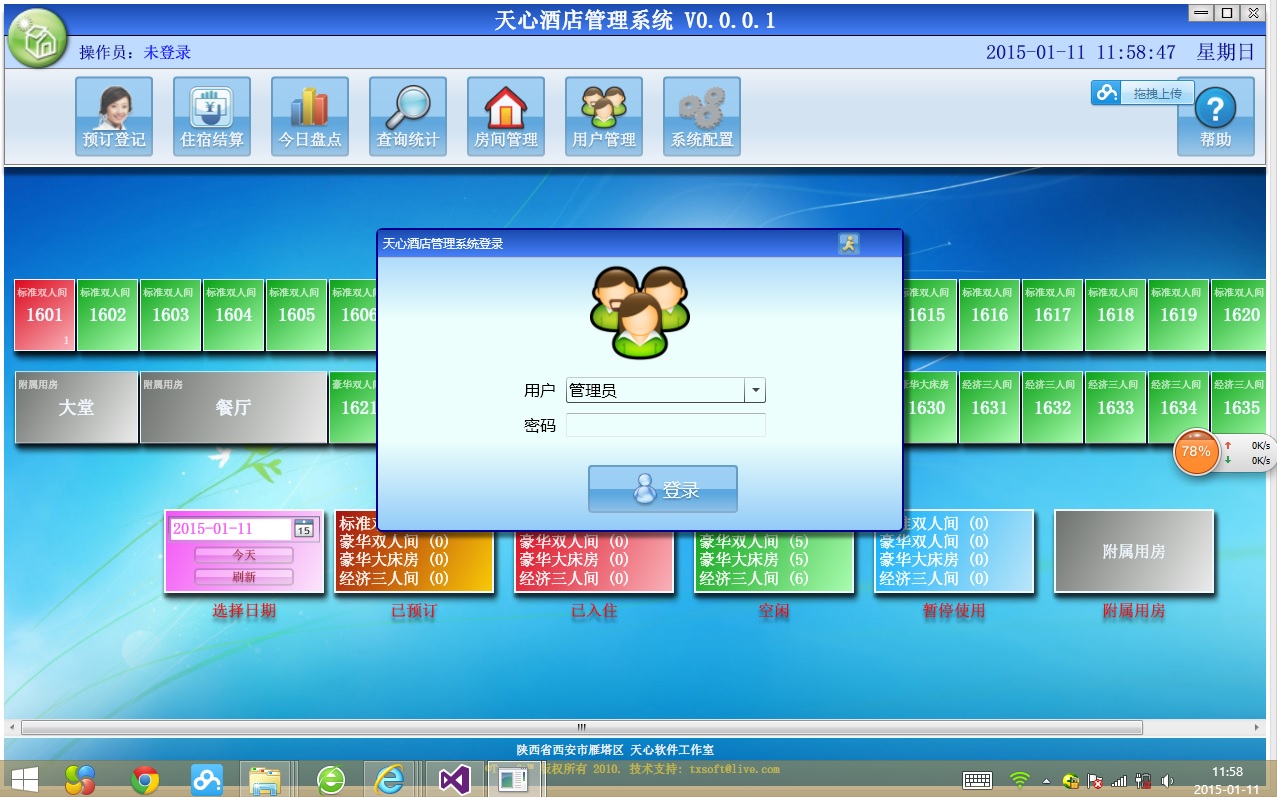Click the 住宿结算 checkout settlement icon
This screenshot has height=797, width=1277.
point(212,116)
